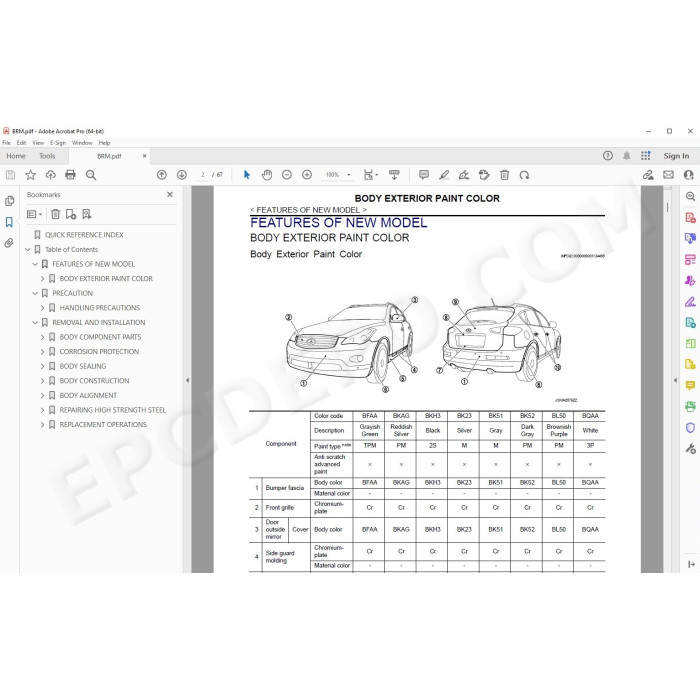700x700 pixels.
Task: Collapse the REMOVAL AND INSTALLATION bookmark
Action: coord(35,322)
